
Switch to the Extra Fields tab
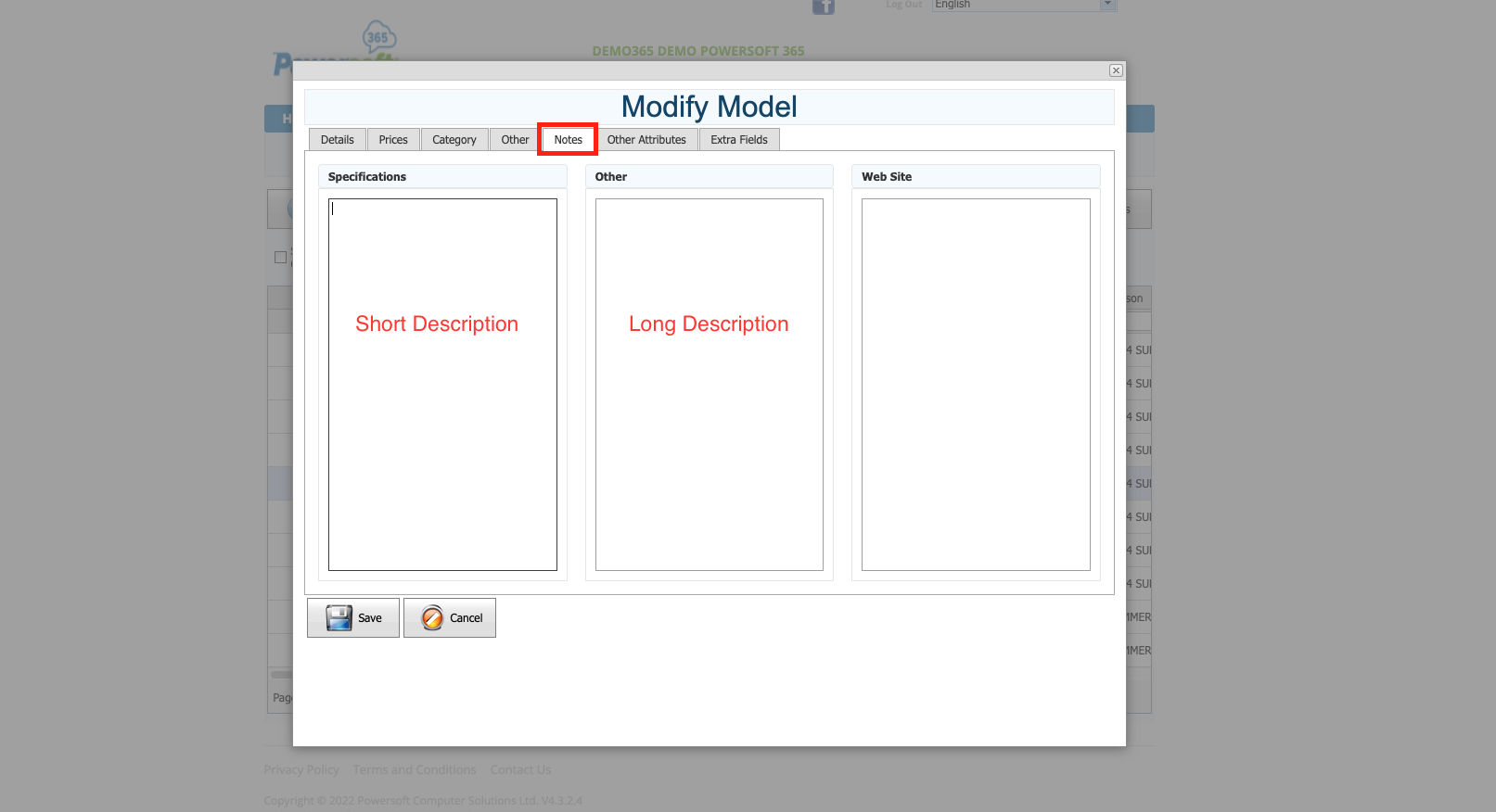738,140
